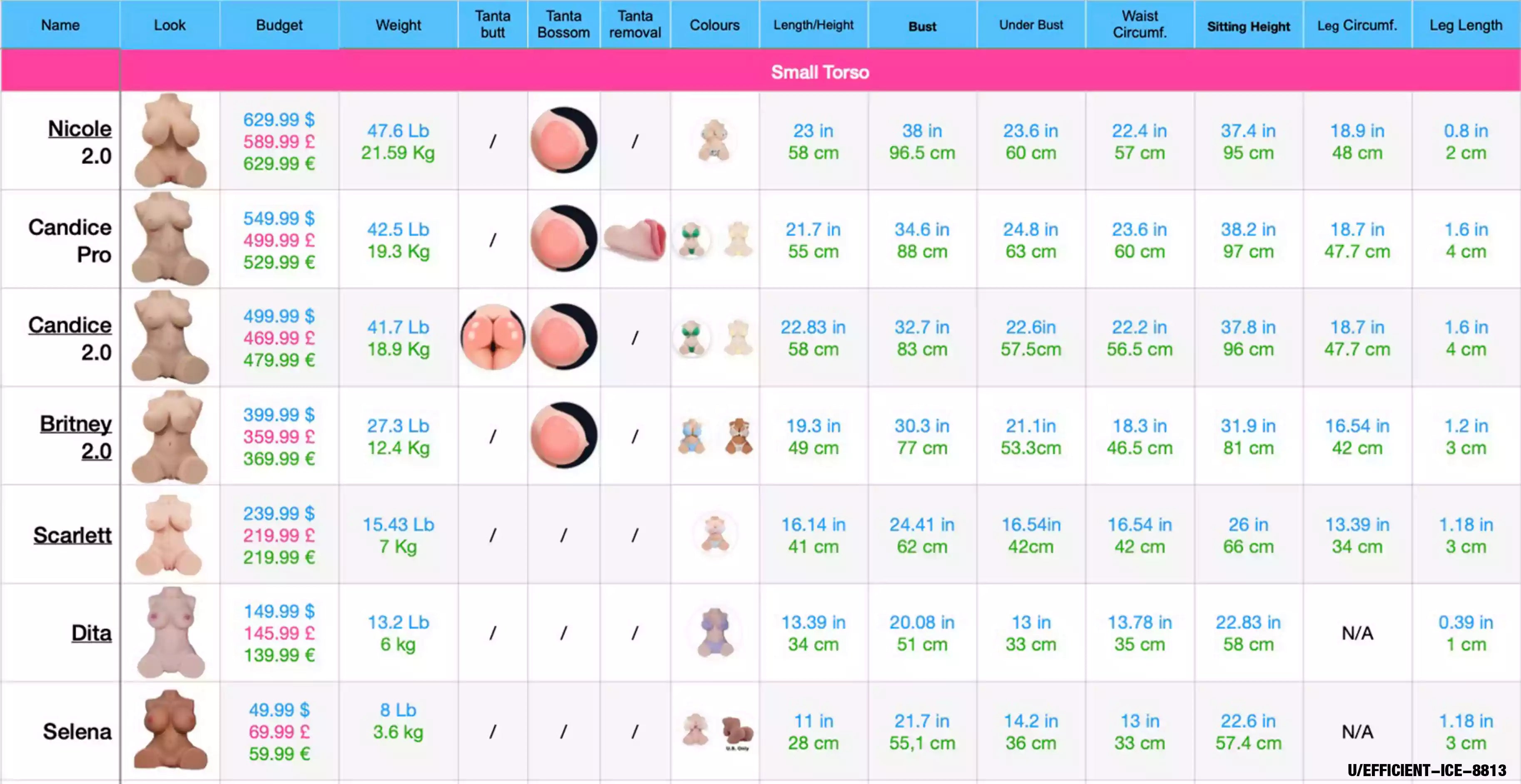Click the Dita purple colour icon
This screenshot has width=1521, height=784.
[x=714, y=633]
